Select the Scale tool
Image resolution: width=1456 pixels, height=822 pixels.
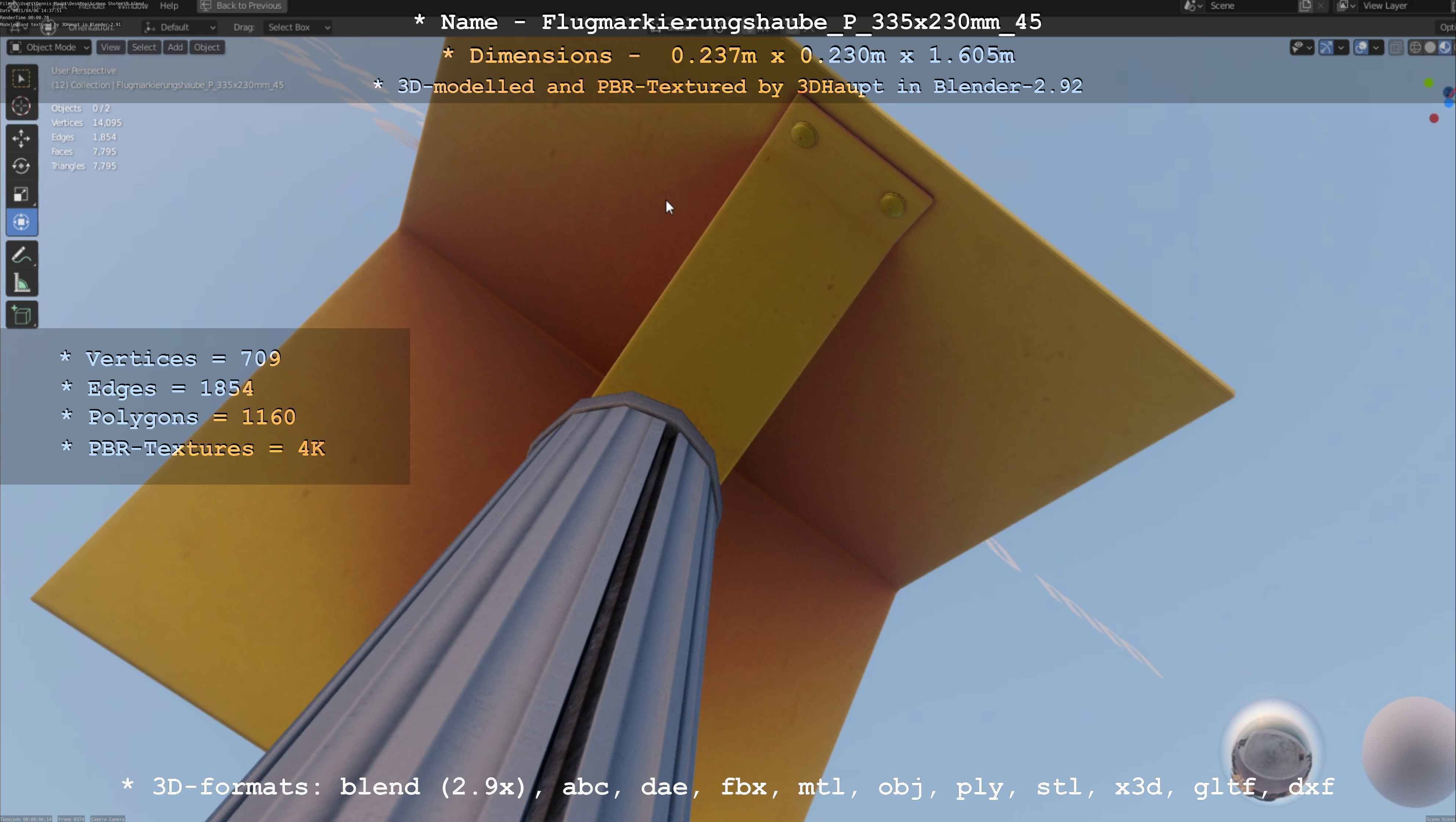[x=21, y=194]
